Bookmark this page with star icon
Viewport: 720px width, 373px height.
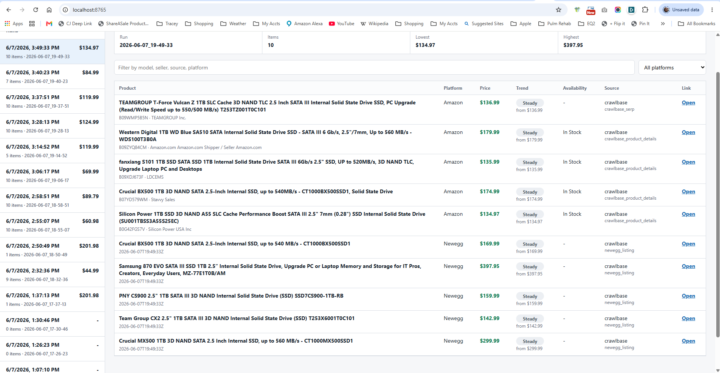[558, 10]
